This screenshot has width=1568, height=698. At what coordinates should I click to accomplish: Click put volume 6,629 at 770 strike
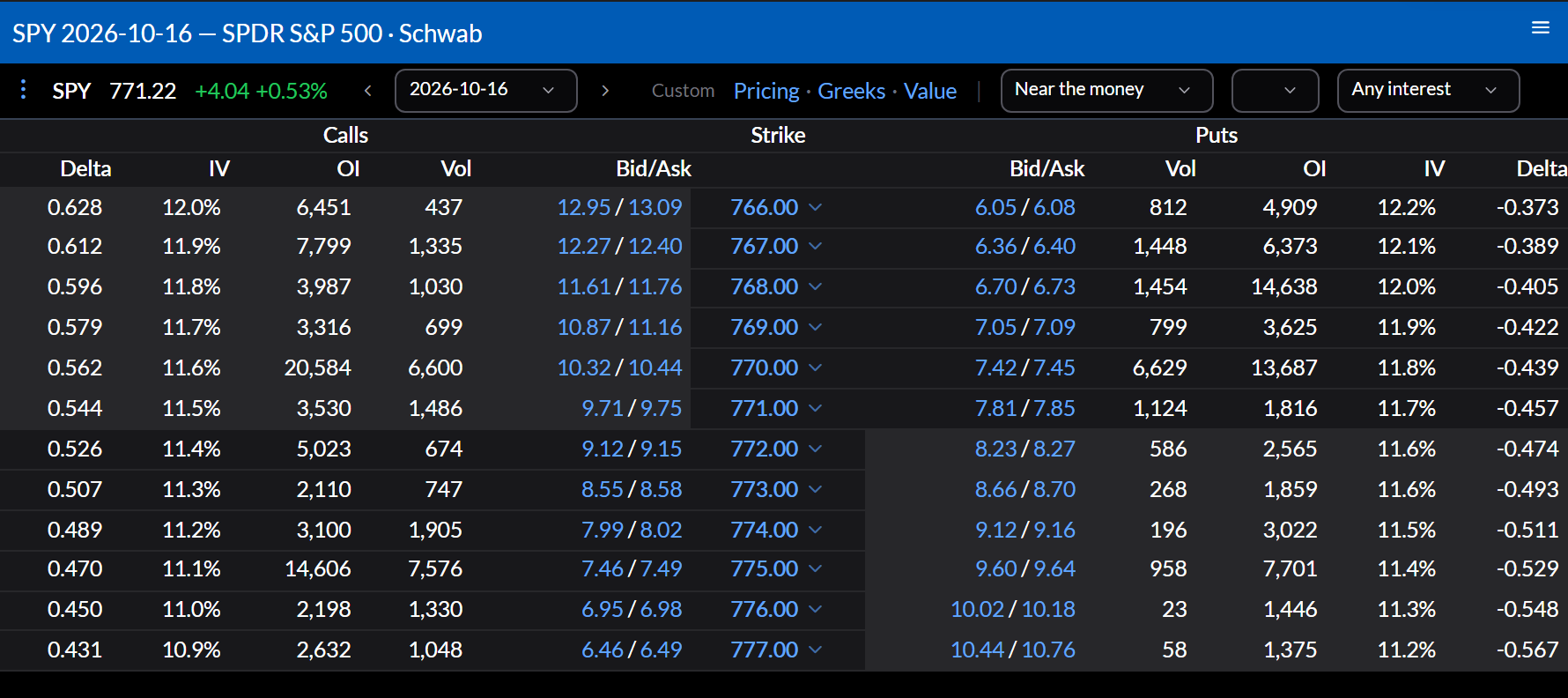click(1159, 368)
